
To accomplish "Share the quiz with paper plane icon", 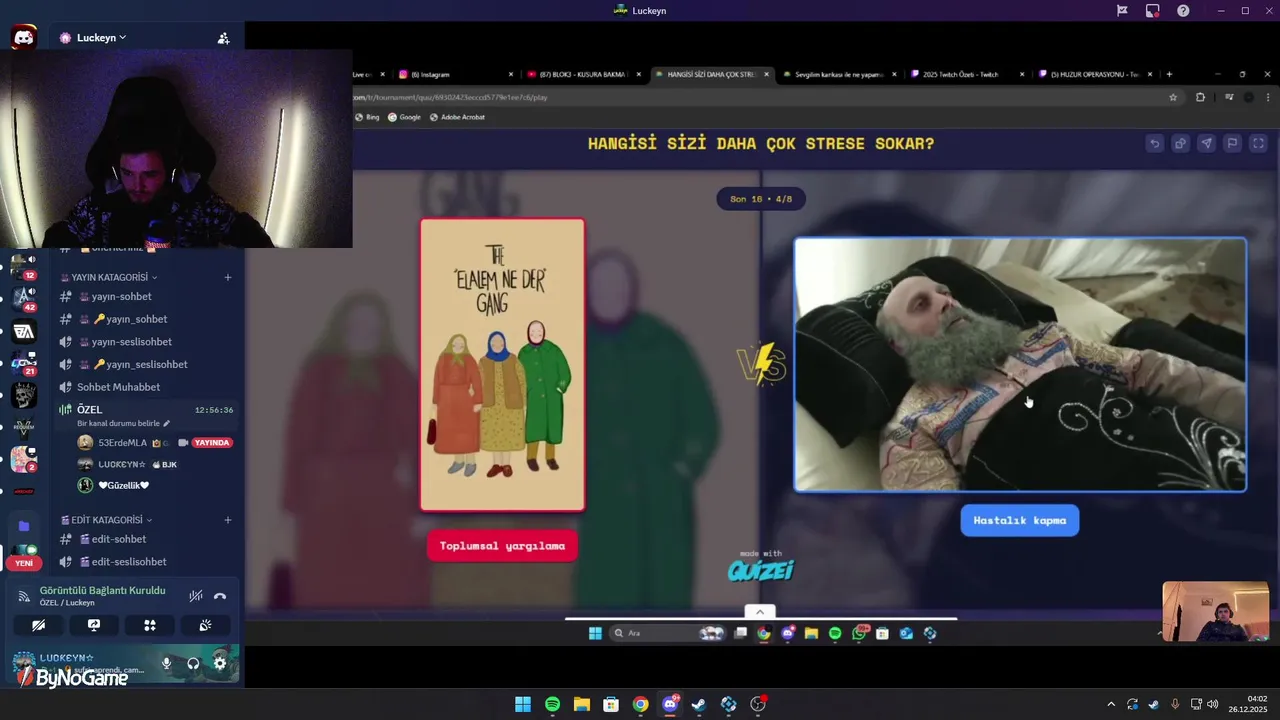I will click(1206, 144).
